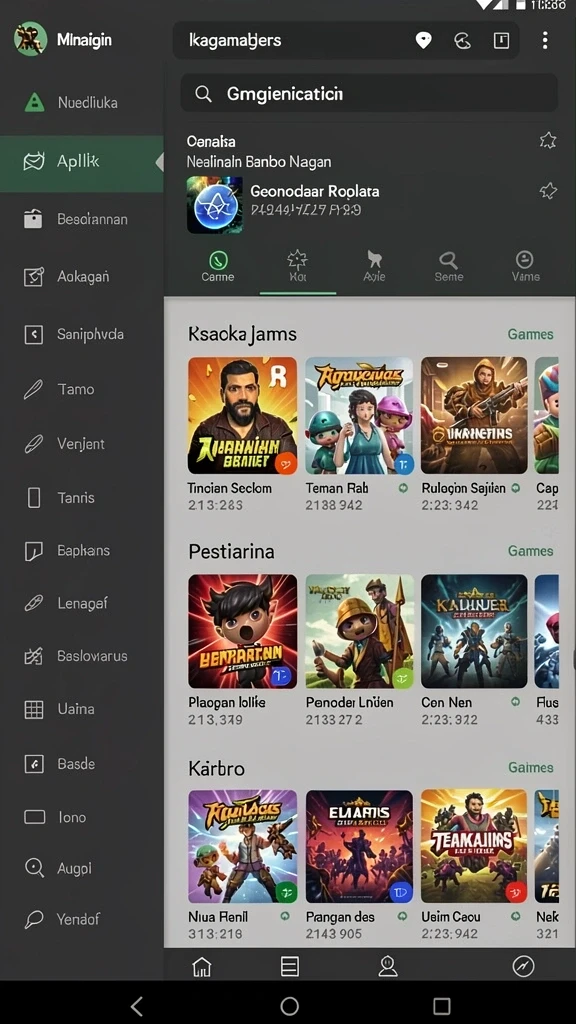Click the Tanris phone icon
Viewport: 576px width, 1024px height.
pos(33,498)
